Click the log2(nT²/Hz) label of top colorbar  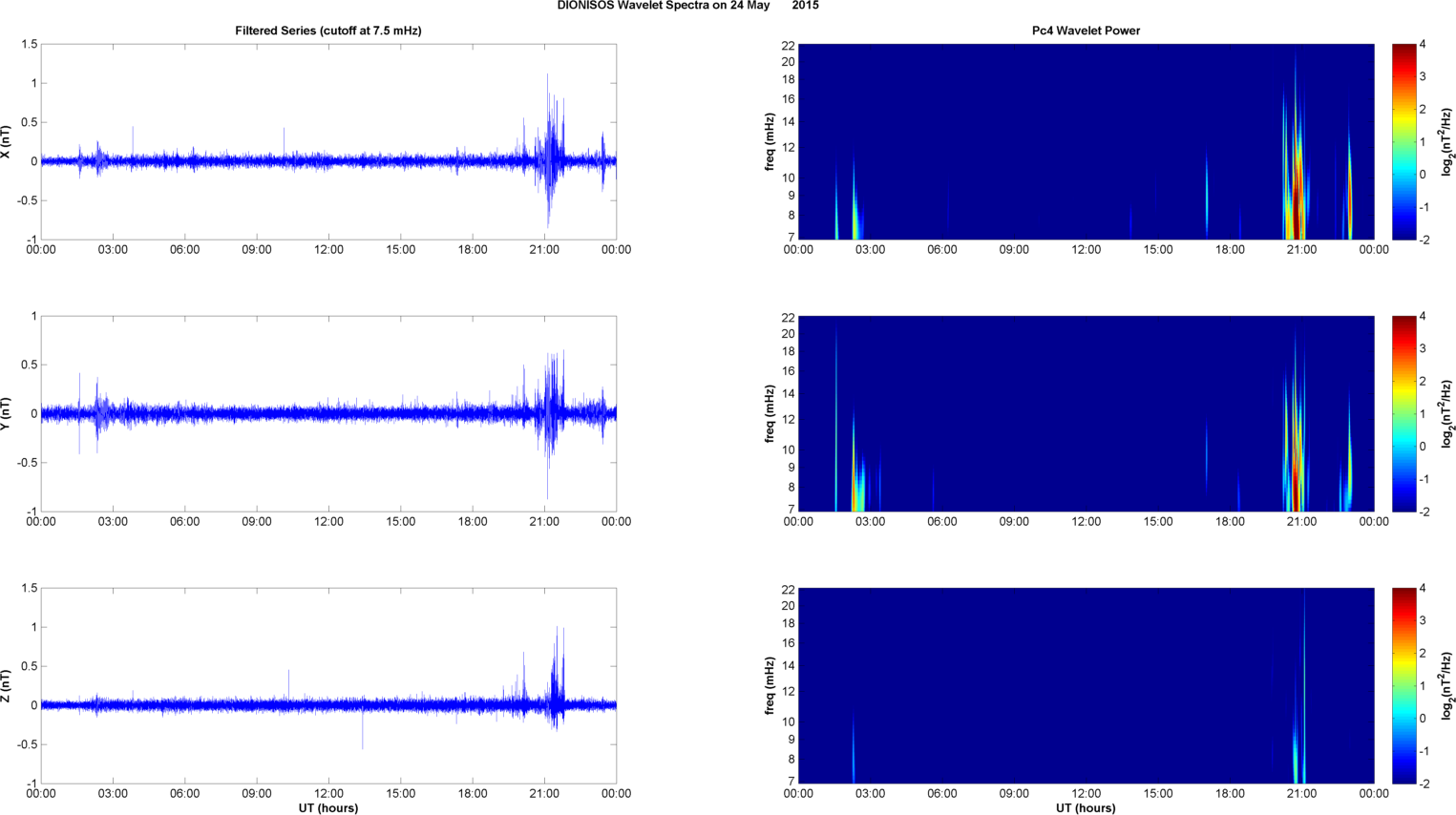tap(1447, 141)
